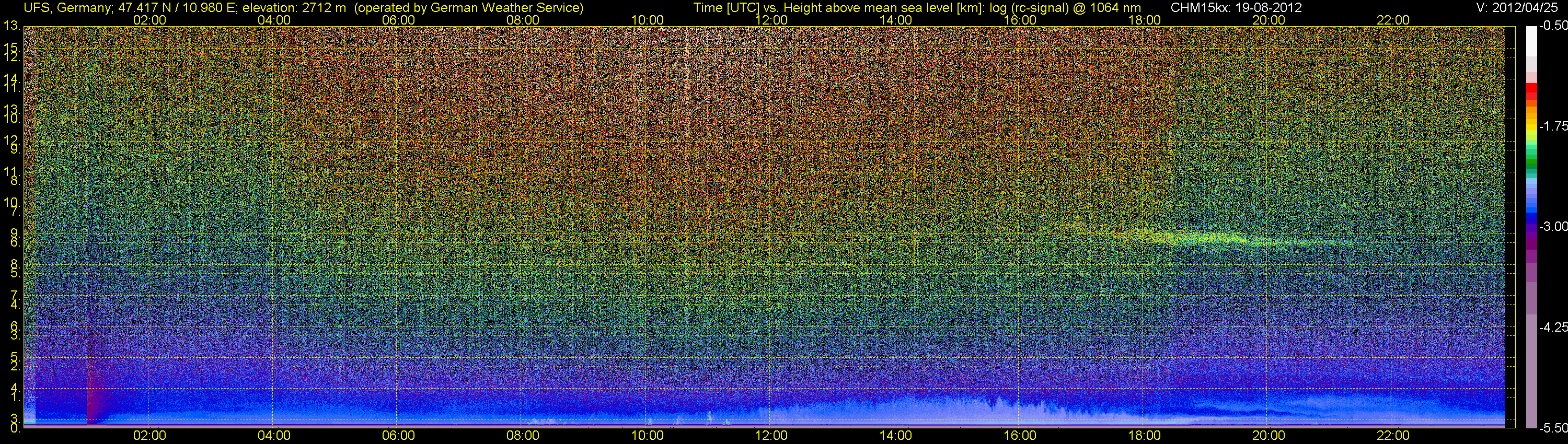The image size is (1568, 444).
Task: Click the station title "UFS, Germany" text
Action: pos(67,8)
